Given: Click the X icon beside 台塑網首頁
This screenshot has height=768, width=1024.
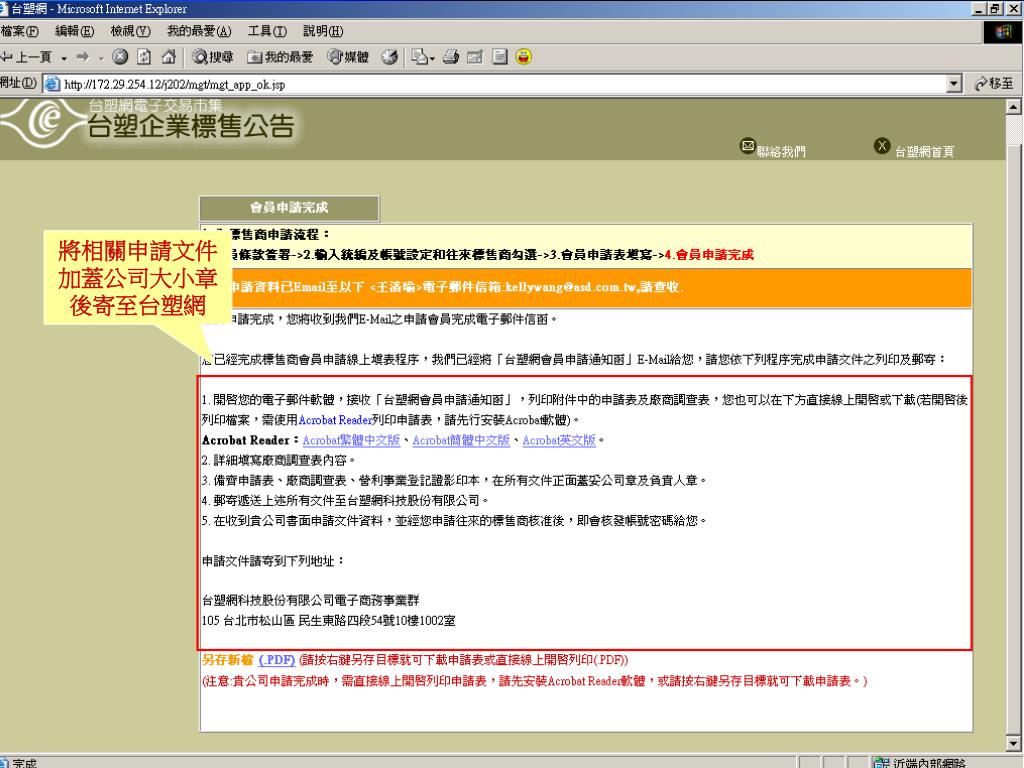Looking at the screenshot, I should click(x=882, y=146).
